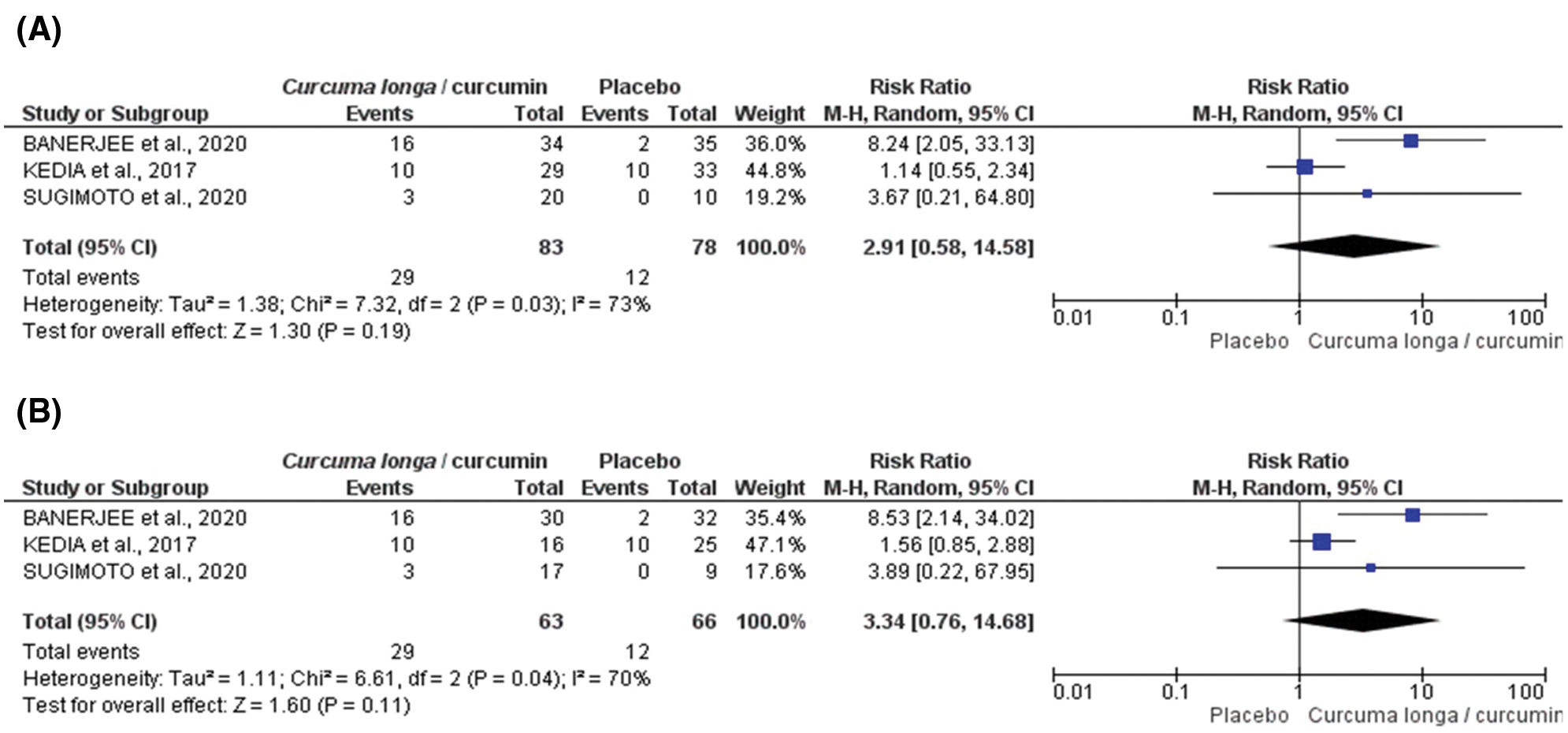
Task: Click the 100 axis tick label in panel B
Action: [x=1525, y=692]
